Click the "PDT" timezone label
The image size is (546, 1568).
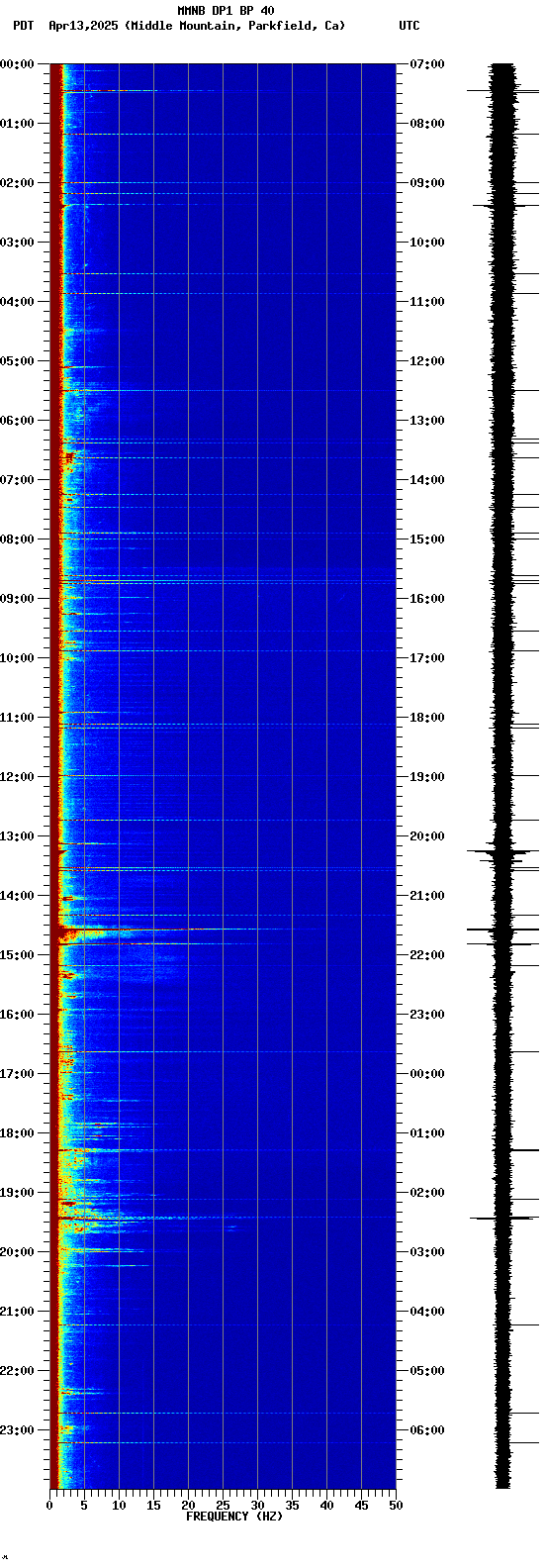coord(23,26)
